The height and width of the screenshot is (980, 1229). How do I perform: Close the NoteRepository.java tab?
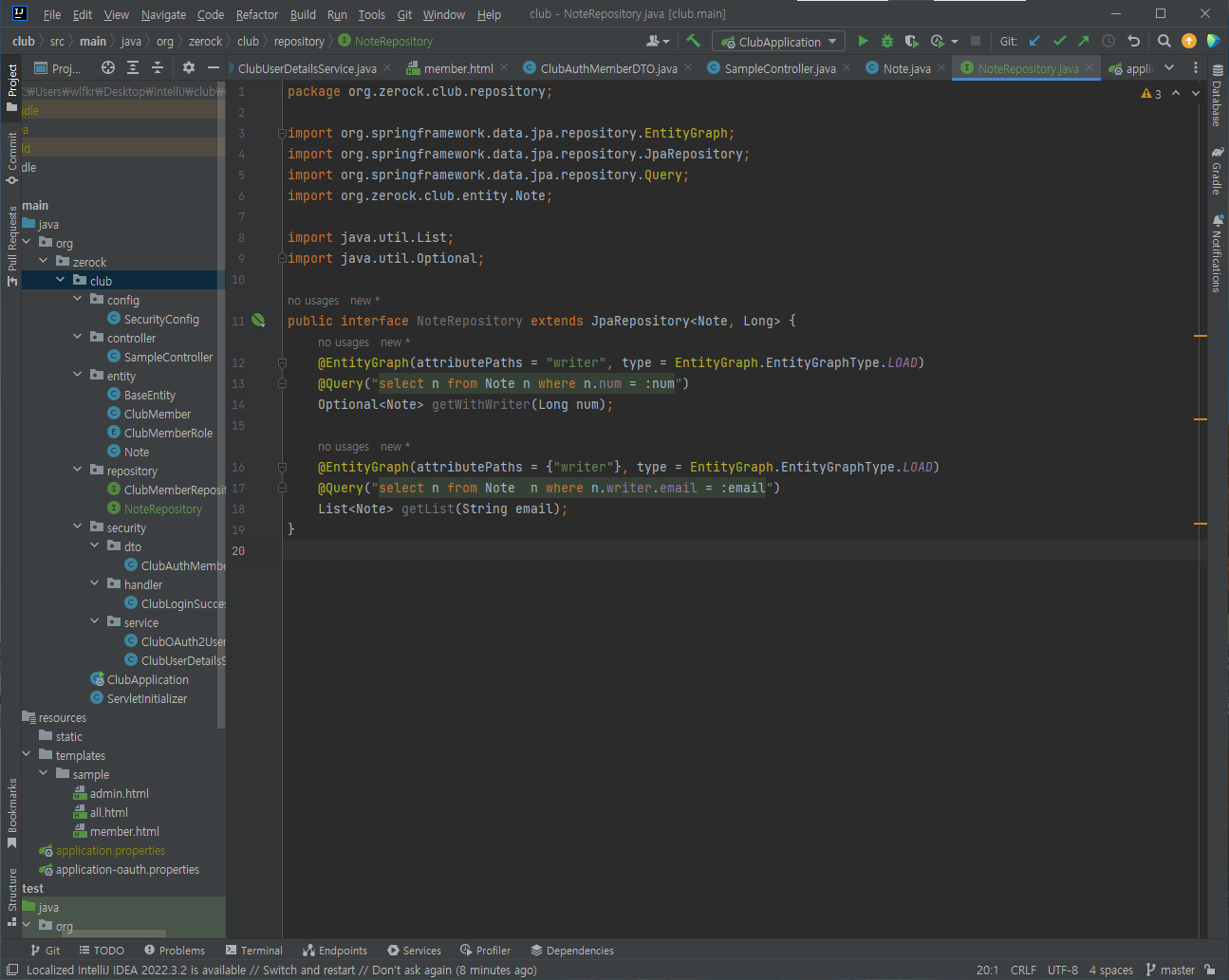pyautogui.click(x=1089, y=67)
